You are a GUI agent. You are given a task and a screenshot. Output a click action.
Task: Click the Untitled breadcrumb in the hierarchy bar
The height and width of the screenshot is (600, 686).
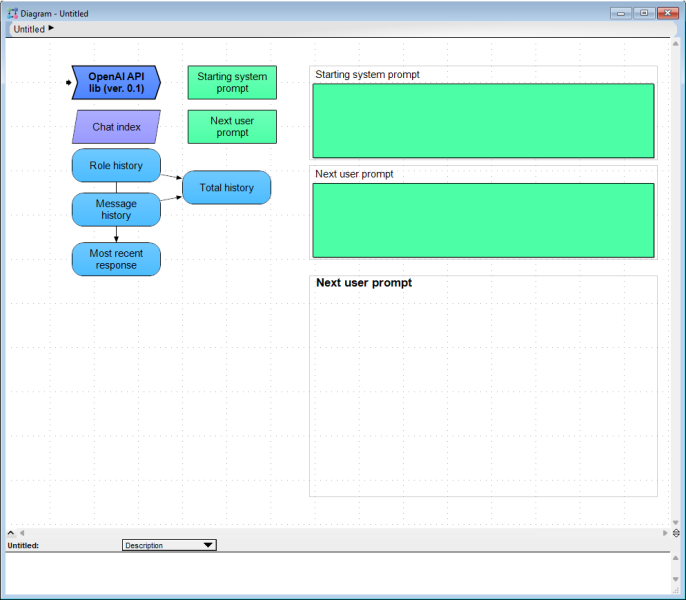29,29
